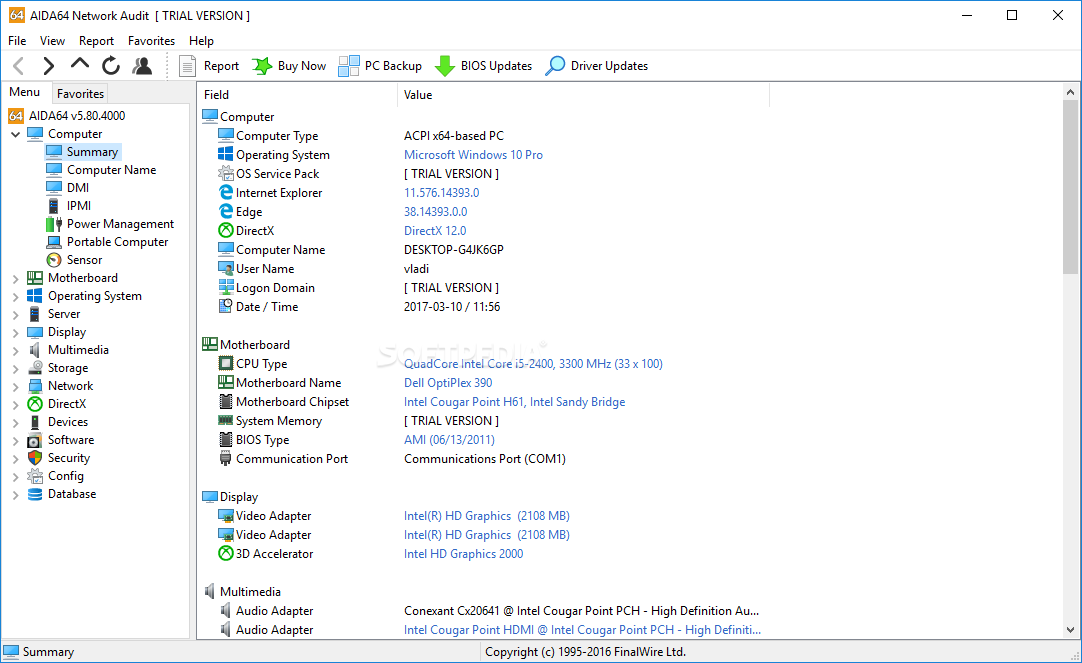1082x663 pixels.
Task: Open the Microsoft Windows 10 Pro link
Action: (473, 155)
